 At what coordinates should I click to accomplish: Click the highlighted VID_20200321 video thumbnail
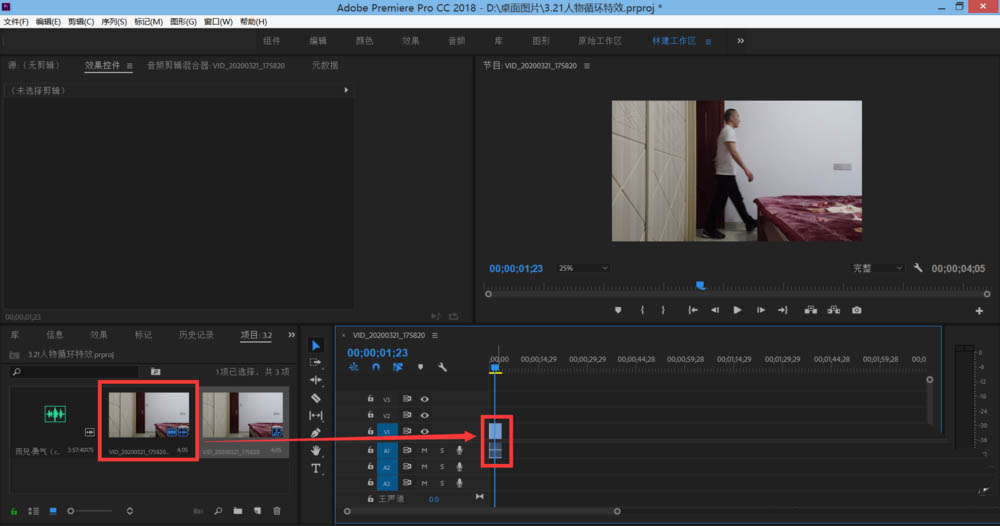147,414
